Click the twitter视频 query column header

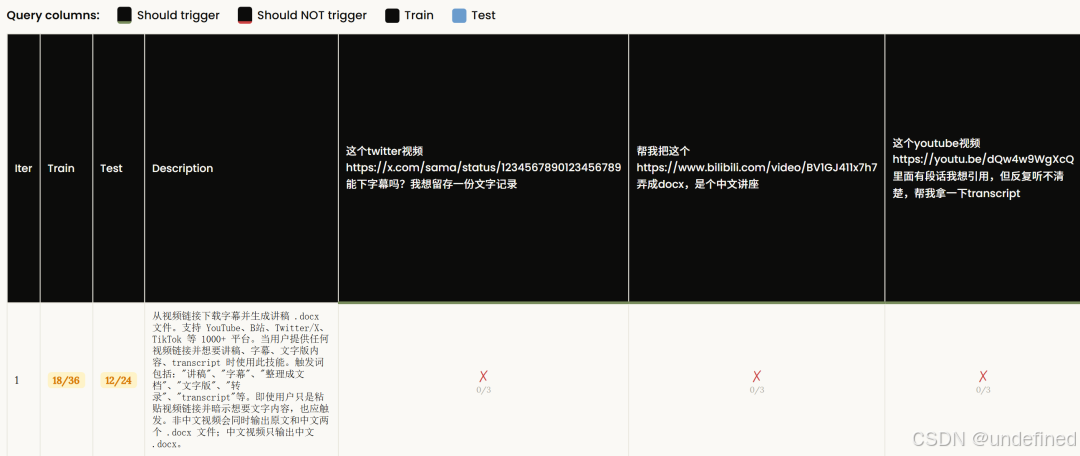click(483, 168)
